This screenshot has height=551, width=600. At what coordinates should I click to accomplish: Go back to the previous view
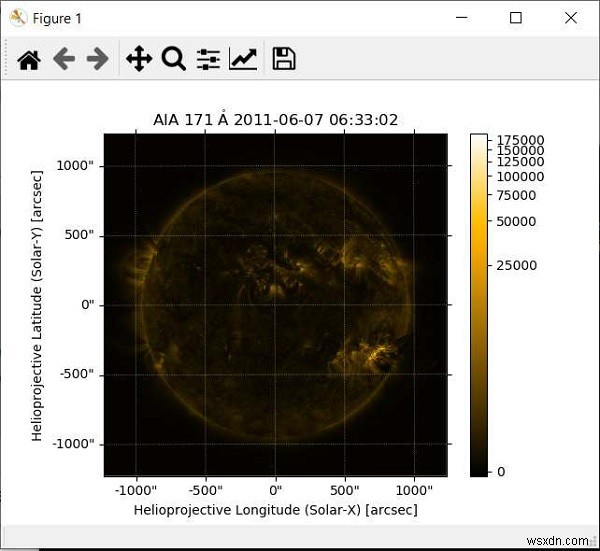[x=64, y=60]
